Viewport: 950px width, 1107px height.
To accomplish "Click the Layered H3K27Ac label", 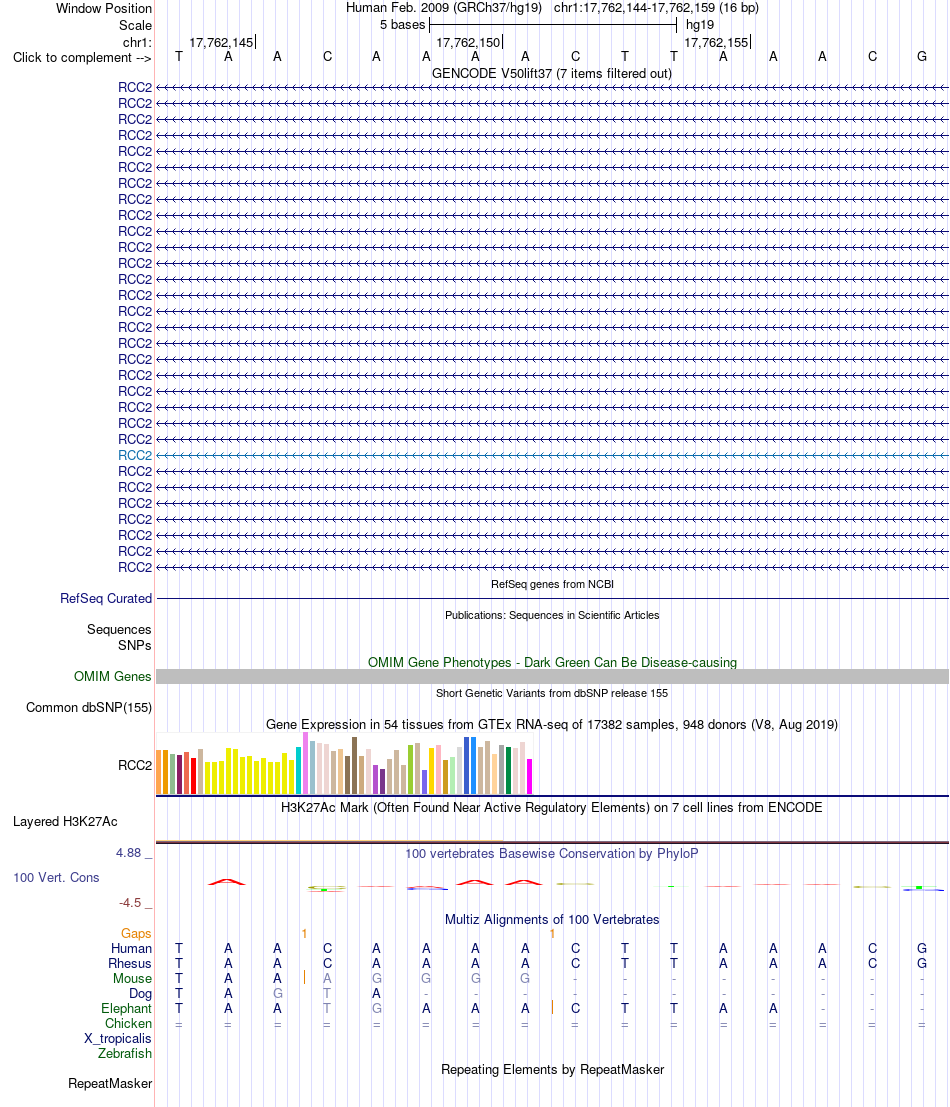I will coord(65,822).
